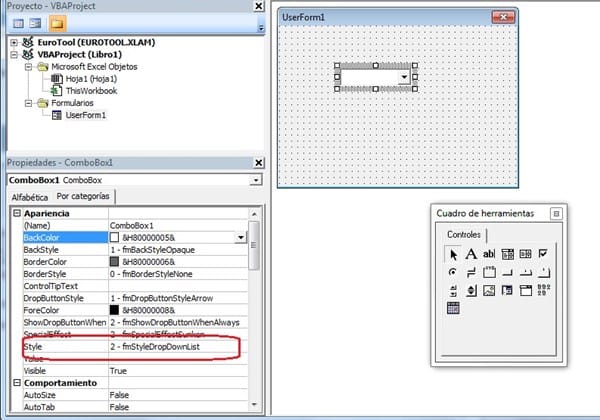This screenshot has width=600, height=420.
Task: Pick the TextBox control labeled abl
Action: [x=489, y=254]
